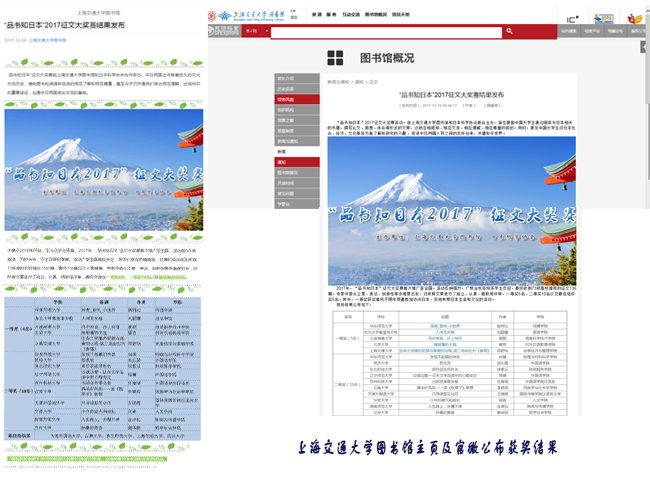Click 新闻与通知 in the breadcrumb trail
Image resolution: width=650 pixels, height=481 pixels.
pos(339,82)
